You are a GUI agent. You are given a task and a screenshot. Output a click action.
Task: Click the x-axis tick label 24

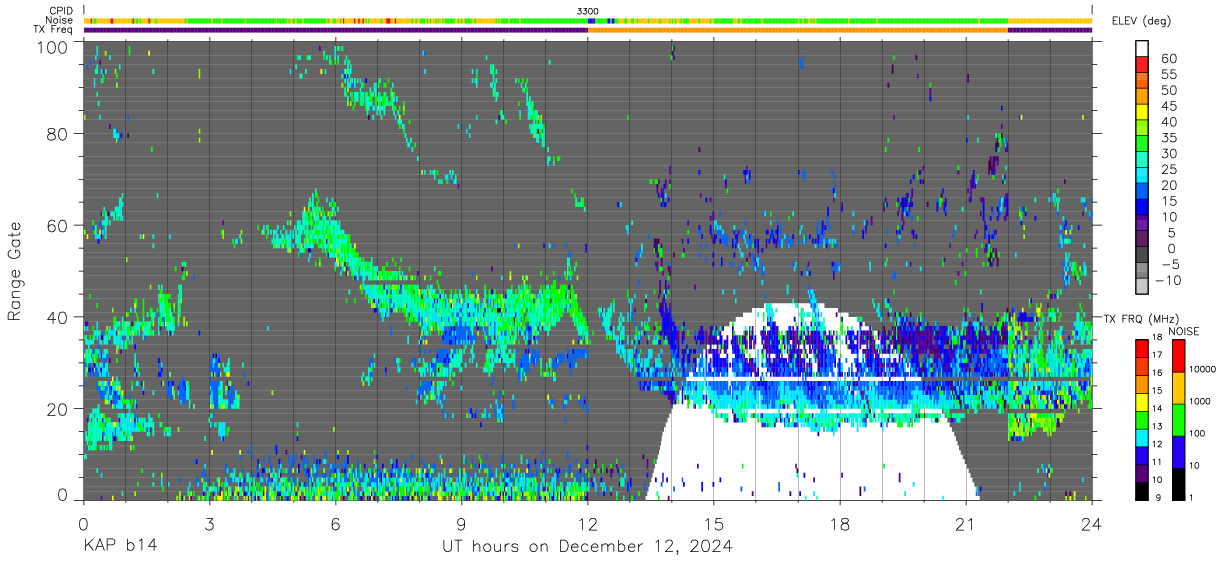coord(1092,523)
